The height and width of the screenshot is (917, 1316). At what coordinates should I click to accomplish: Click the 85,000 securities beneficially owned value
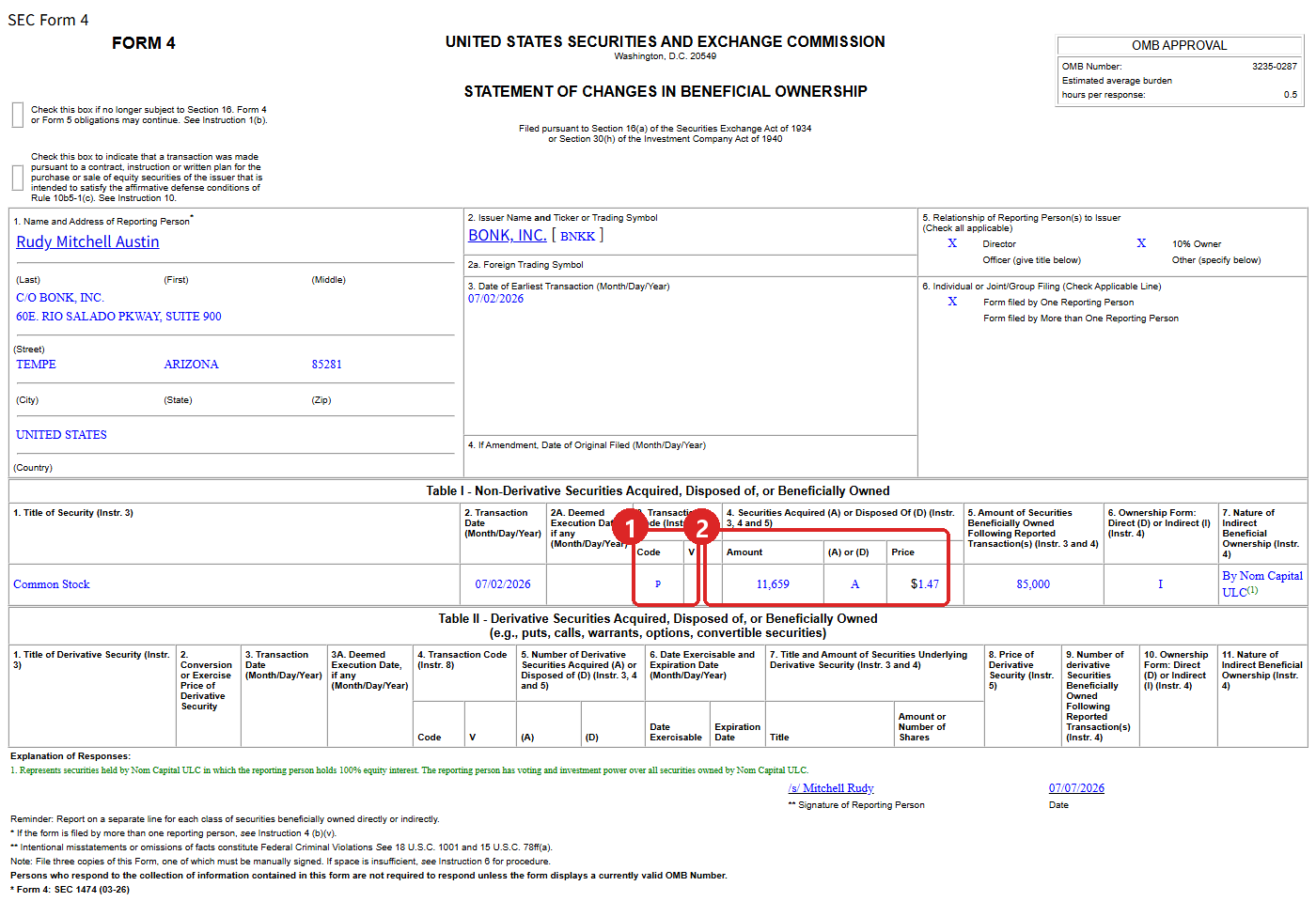[x=1033, y=584]
